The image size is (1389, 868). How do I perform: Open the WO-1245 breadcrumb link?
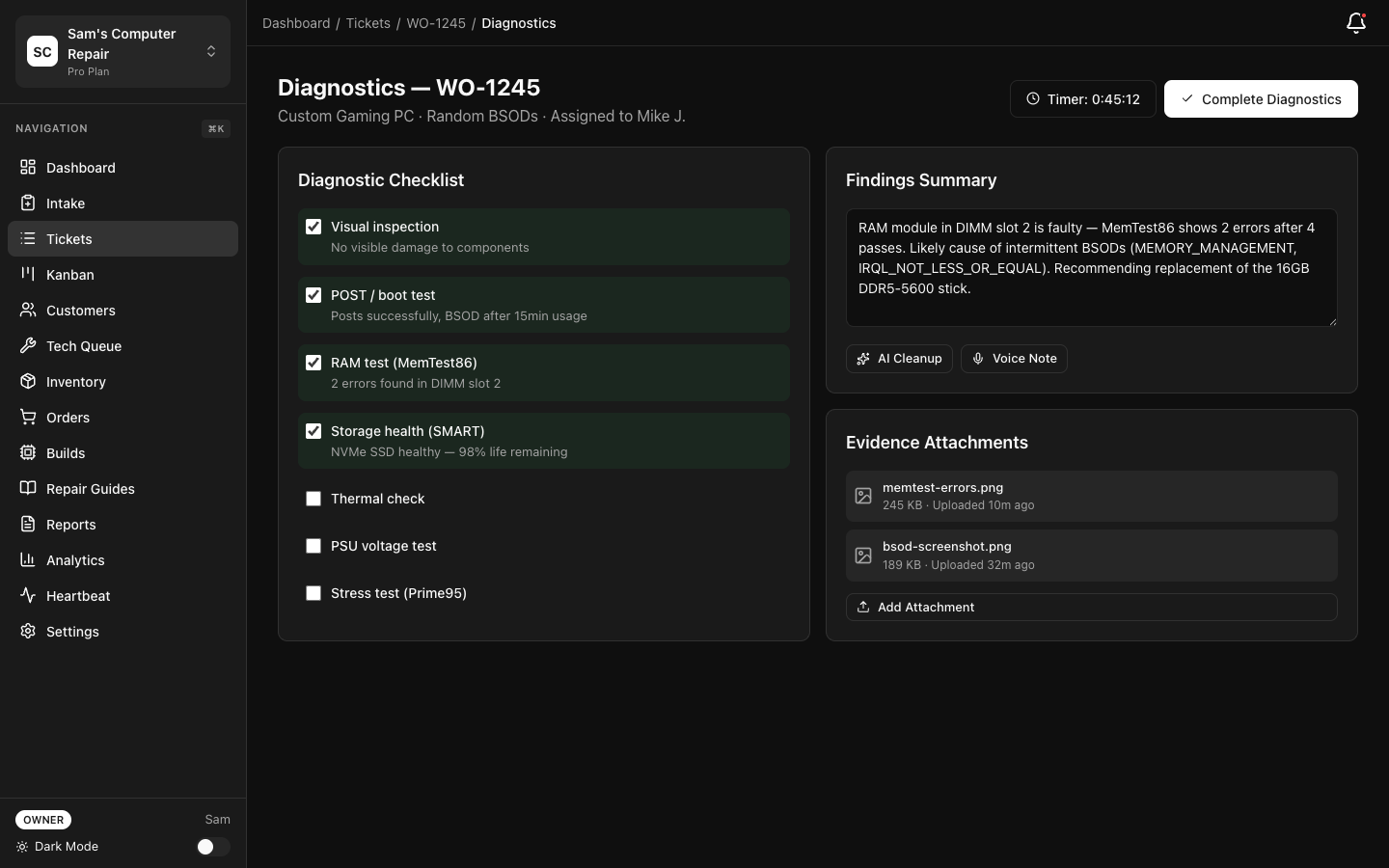(x=436, y=23)
